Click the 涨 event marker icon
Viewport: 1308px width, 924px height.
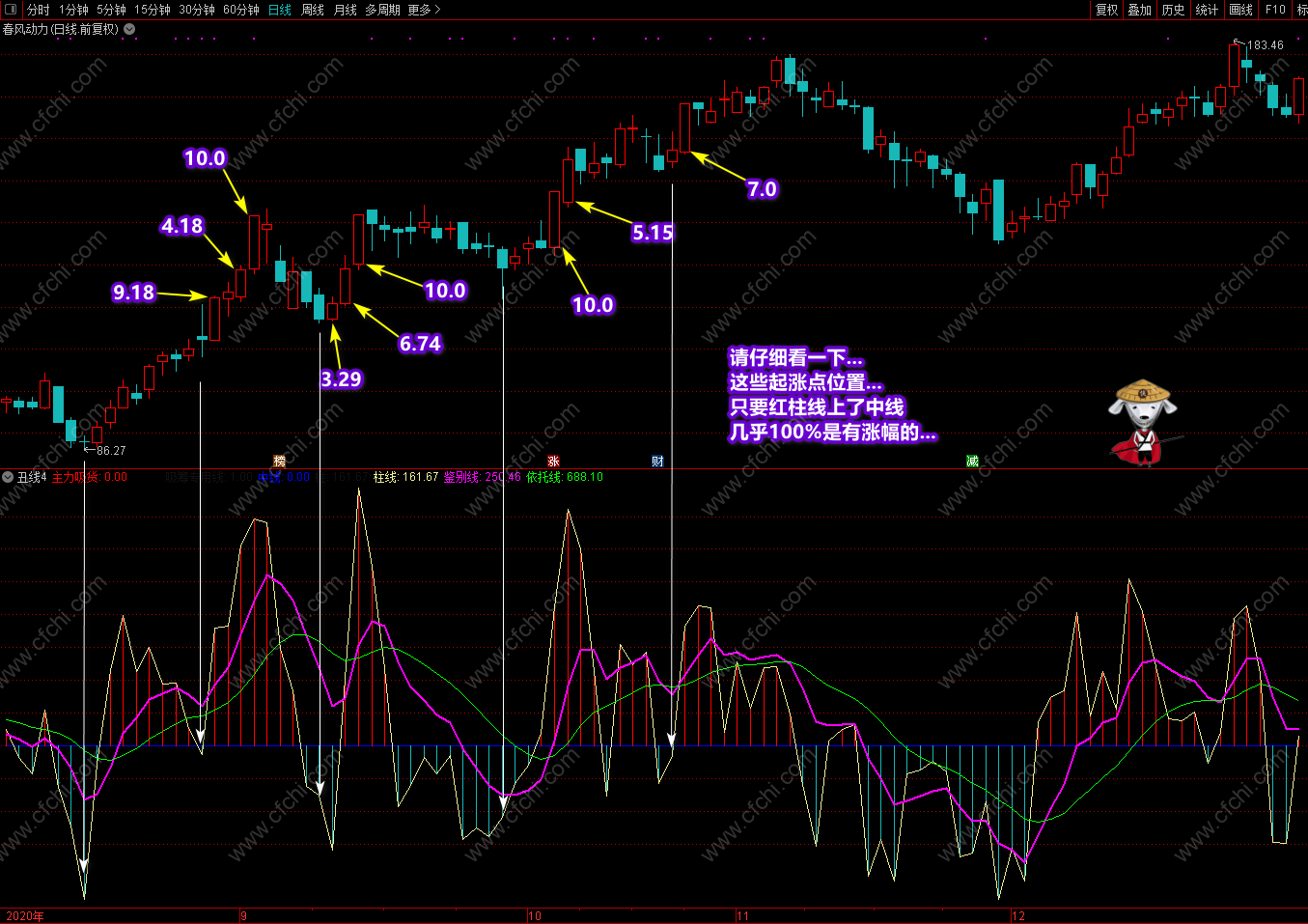553,462
